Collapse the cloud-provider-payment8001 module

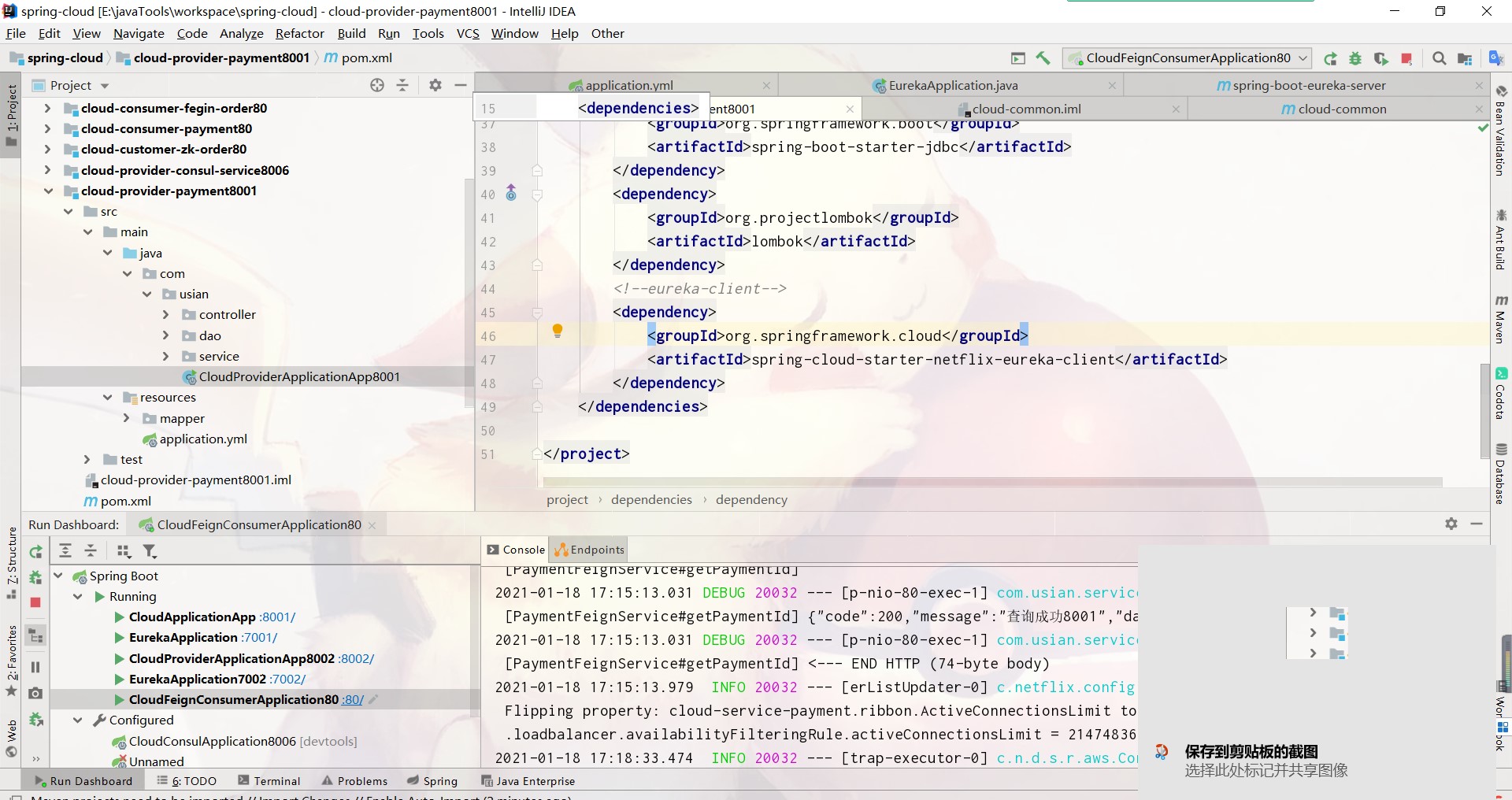pos(47,191)
